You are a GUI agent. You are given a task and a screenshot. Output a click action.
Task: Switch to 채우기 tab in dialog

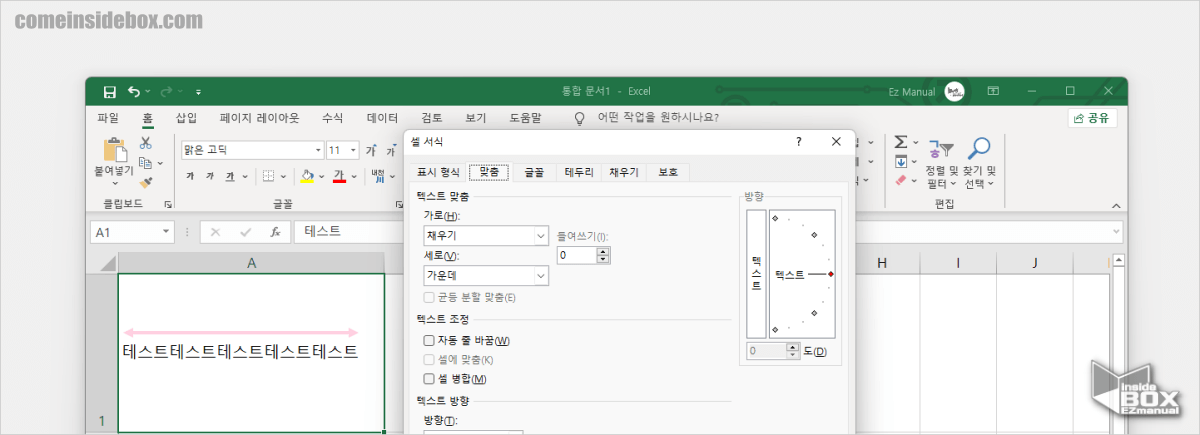point(624,172)
